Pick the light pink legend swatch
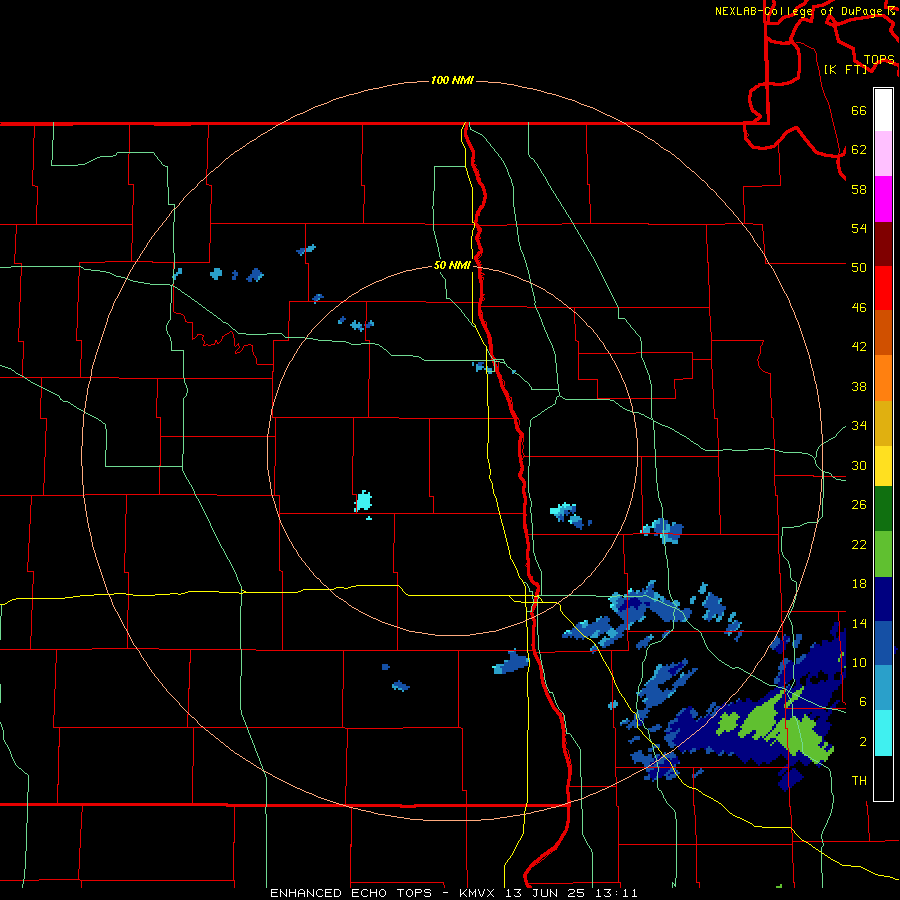The image size is (900, 900). click(883, 154)
